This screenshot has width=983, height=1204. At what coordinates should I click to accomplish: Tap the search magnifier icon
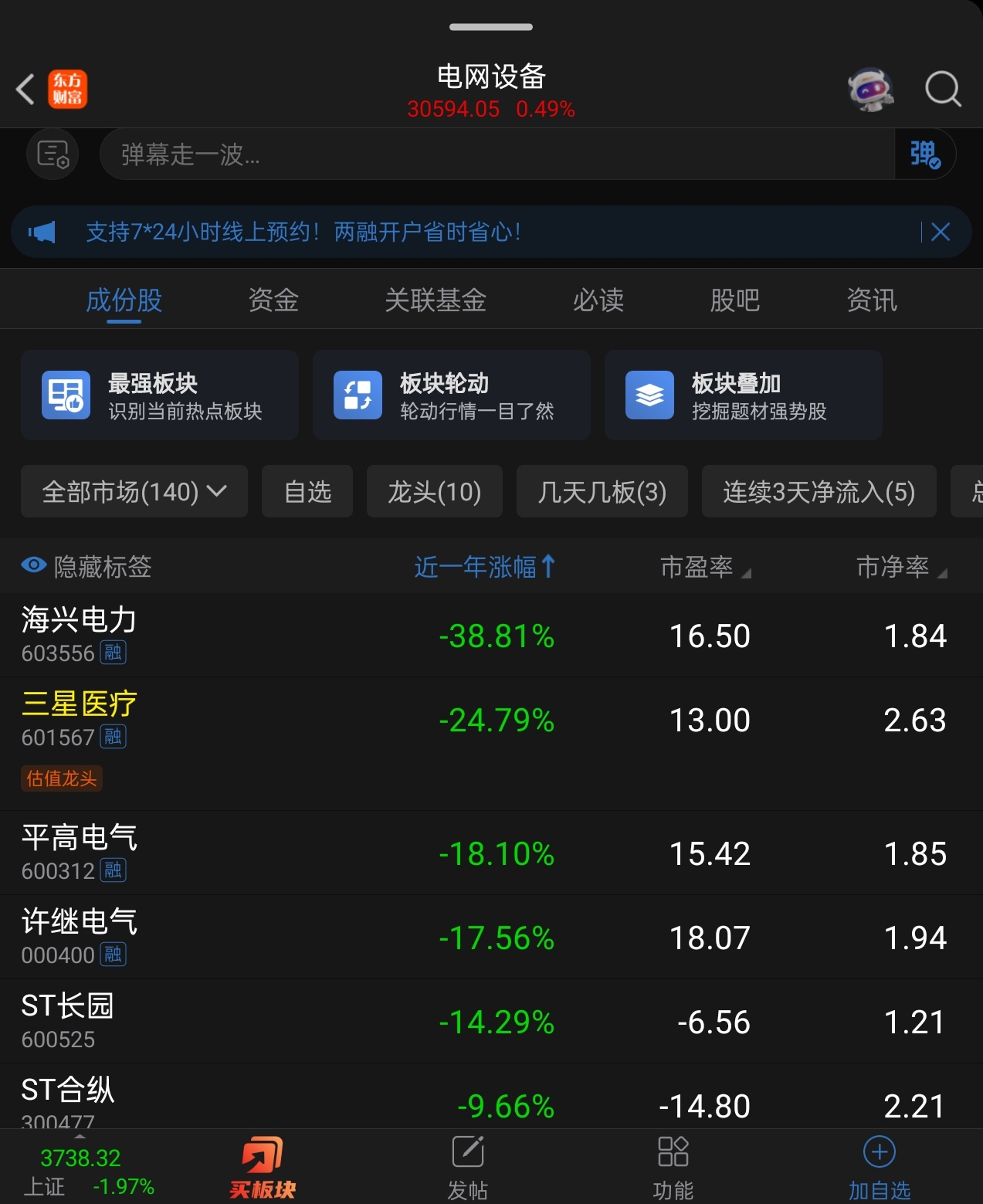(x=943, y=89)
